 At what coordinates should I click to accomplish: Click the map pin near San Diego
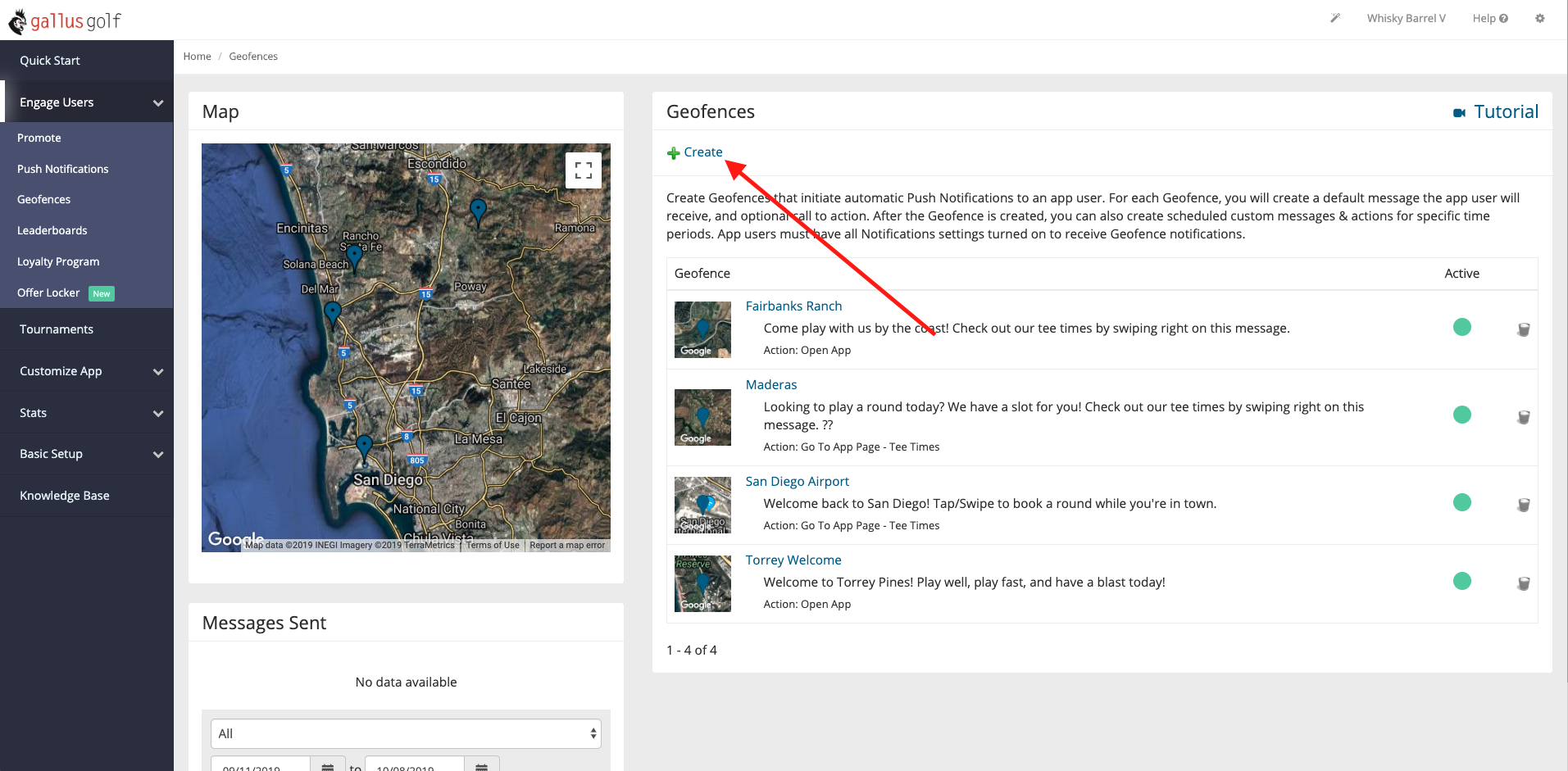(x=365, y=448)
